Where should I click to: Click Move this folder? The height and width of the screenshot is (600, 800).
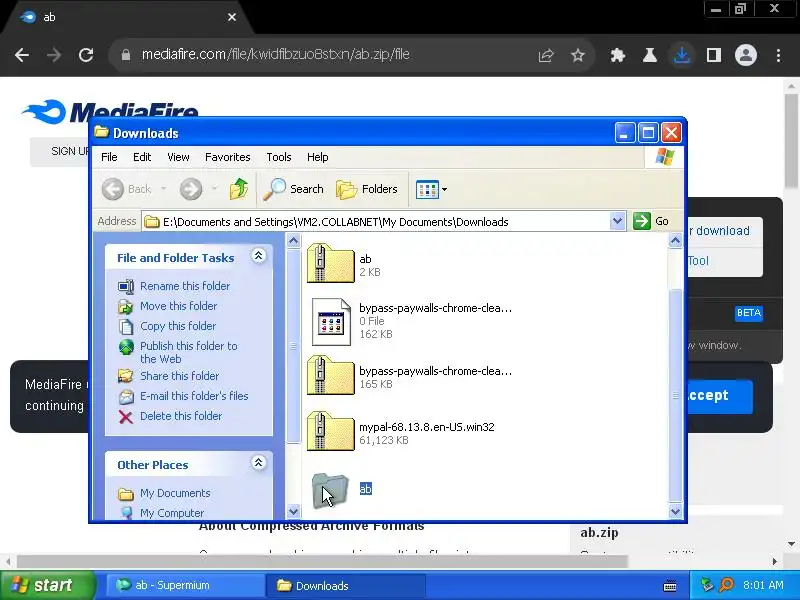(x=179, y=306)
